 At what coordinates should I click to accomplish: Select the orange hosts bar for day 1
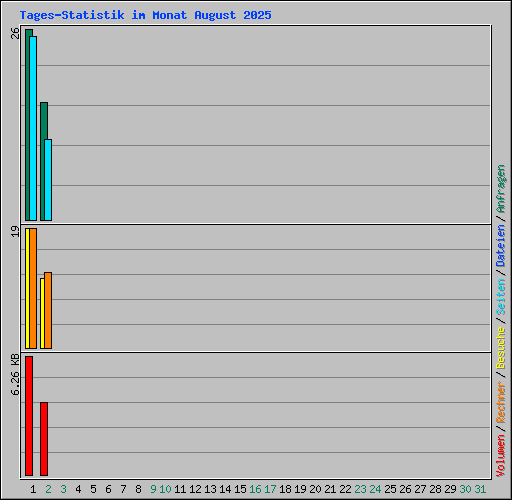click(33, 288)
